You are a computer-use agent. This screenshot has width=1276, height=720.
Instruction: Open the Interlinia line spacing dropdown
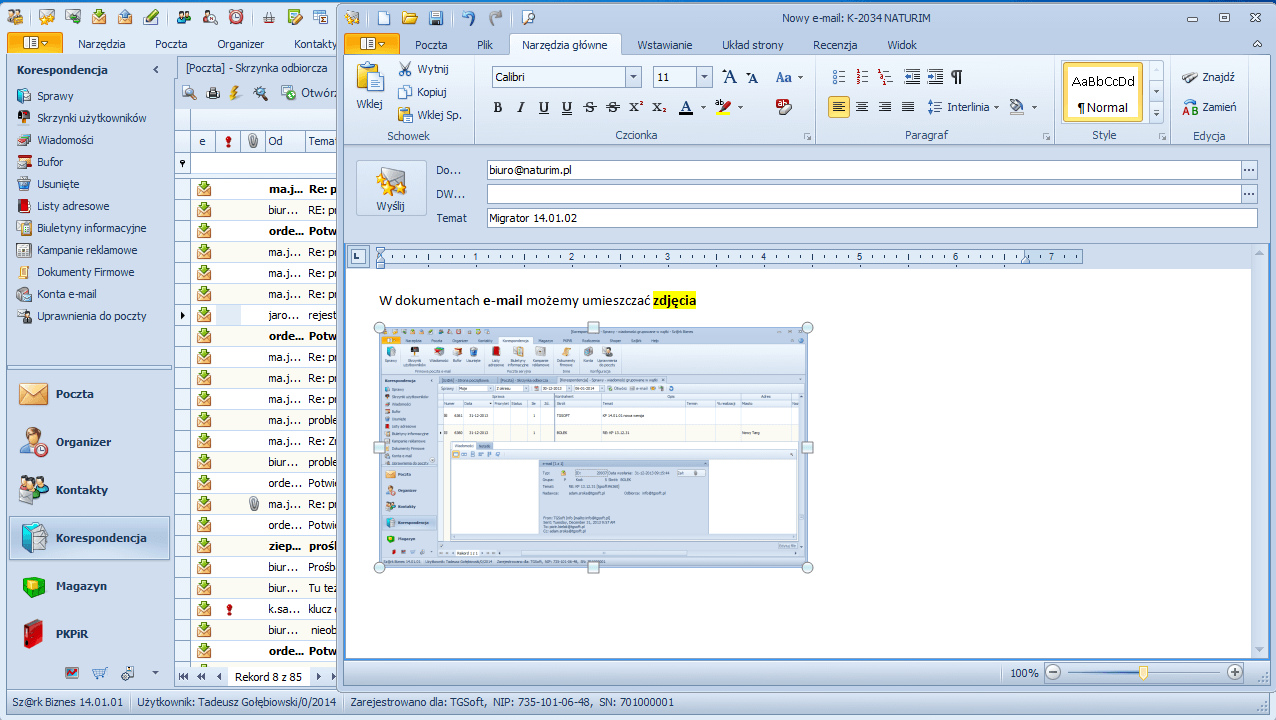(x=965, y=107)
